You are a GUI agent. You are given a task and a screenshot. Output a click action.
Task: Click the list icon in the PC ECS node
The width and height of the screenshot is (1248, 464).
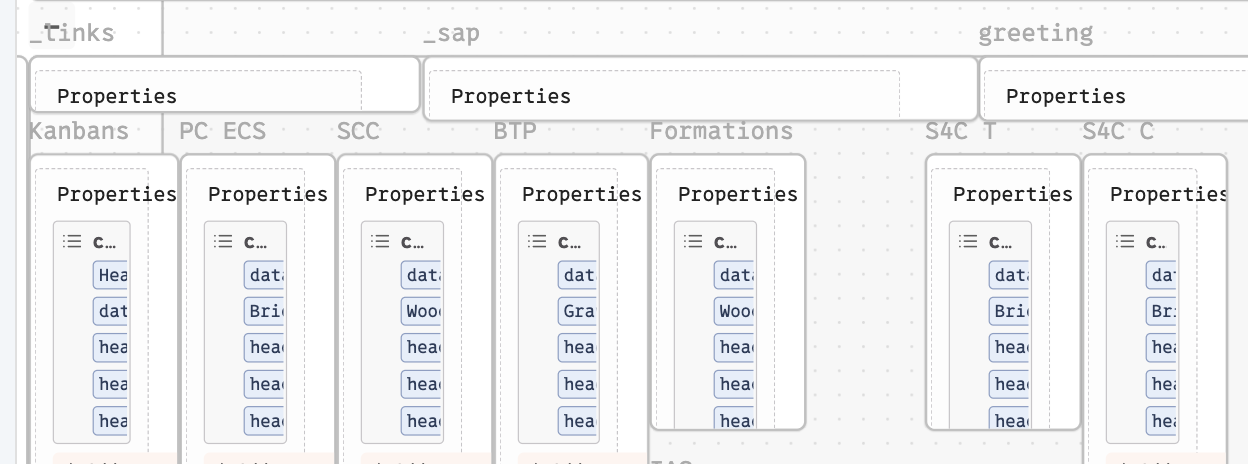tap(223, 241)
